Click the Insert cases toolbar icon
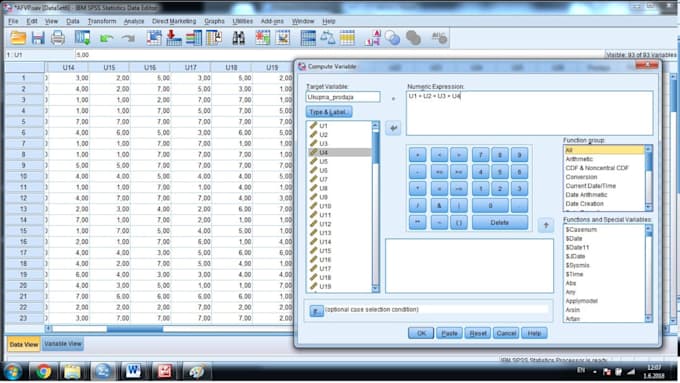Viewport: 680px width, 383px height. tap(263, 38)
